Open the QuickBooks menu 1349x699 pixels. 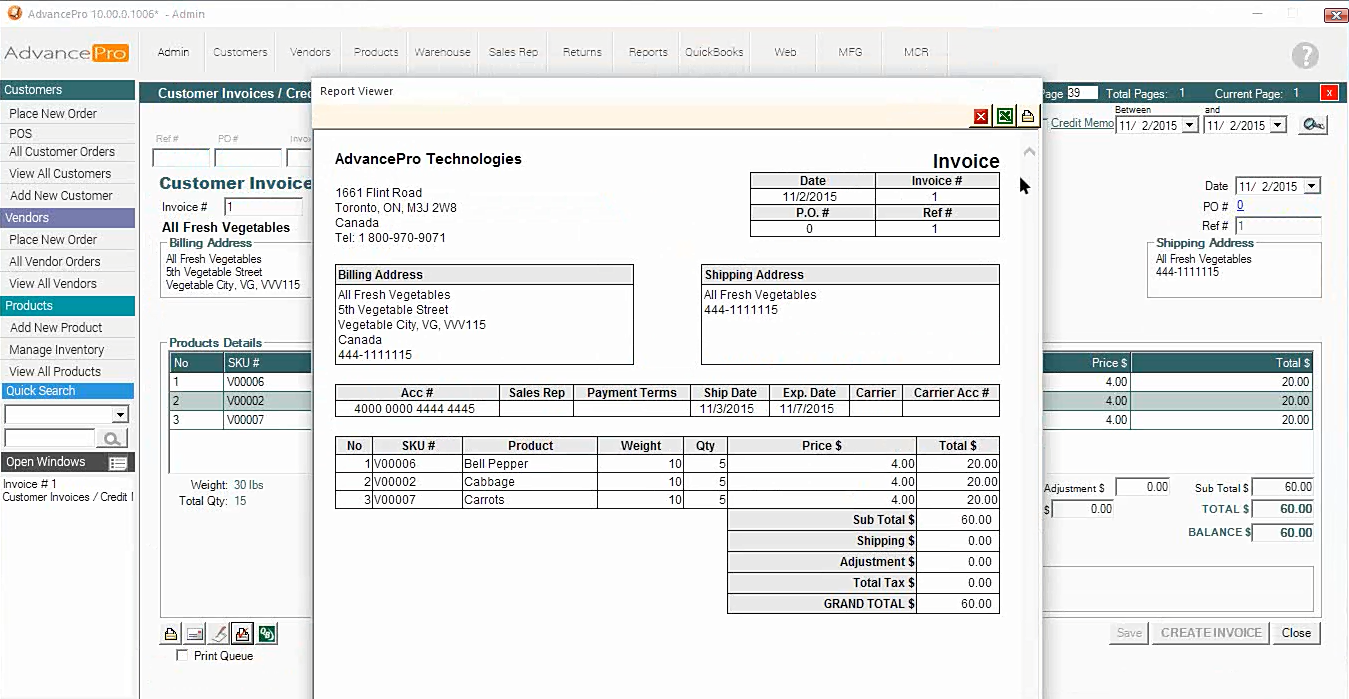tap(714, 52)
